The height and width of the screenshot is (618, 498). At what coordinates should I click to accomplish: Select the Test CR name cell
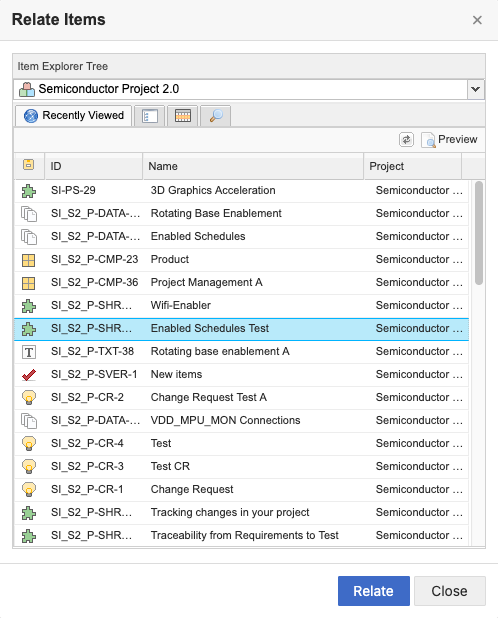pos(170,466)
